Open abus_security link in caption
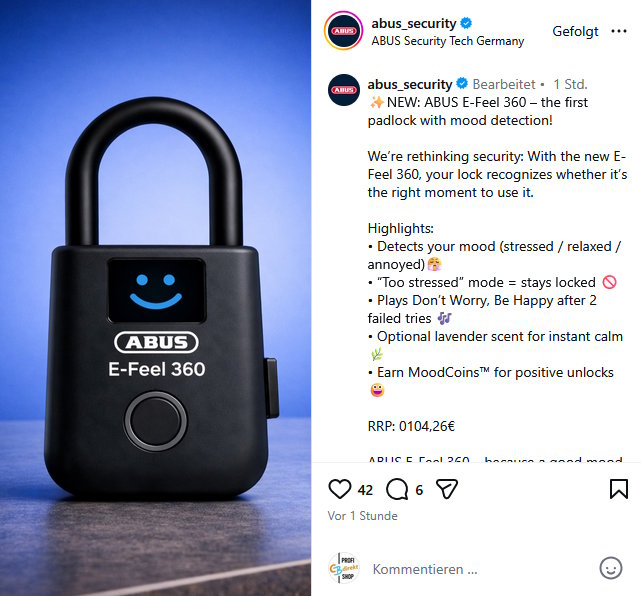The width and height of the screenshot is (641, 596). 410,84
